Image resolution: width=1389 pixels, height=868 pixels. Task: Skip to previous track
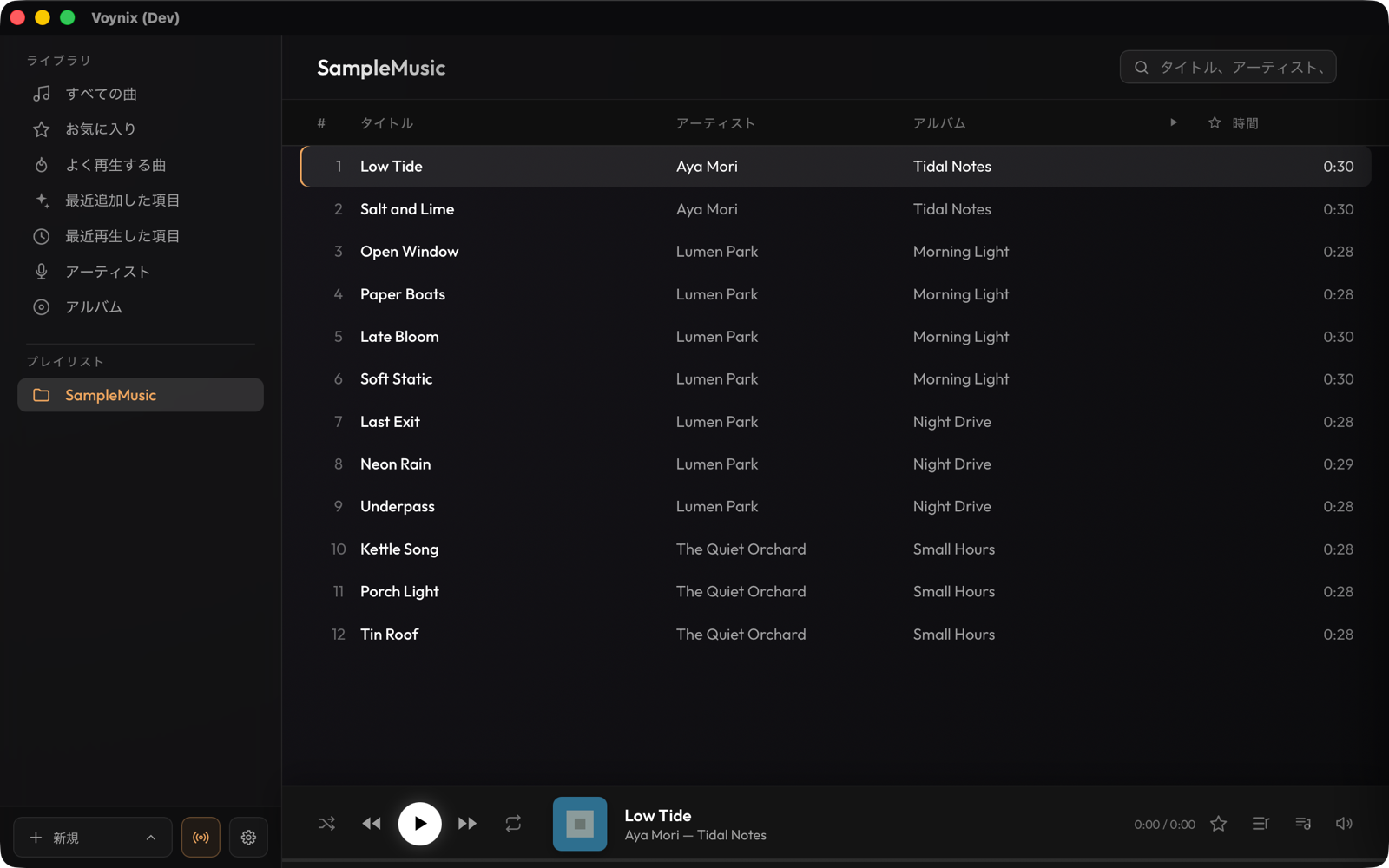tap(372, 823)
